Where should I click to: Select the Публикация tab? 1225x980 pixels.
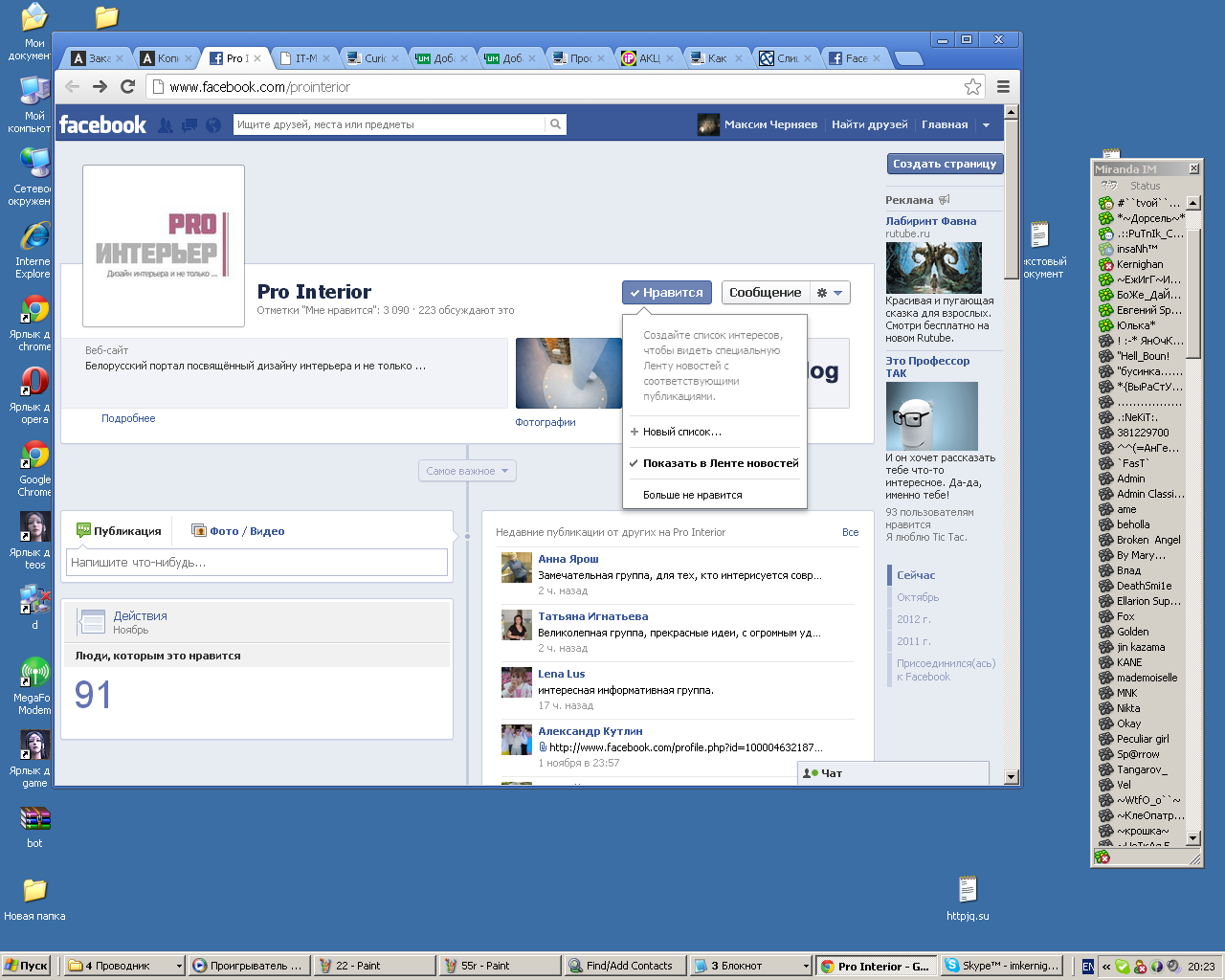coord(119,531)
